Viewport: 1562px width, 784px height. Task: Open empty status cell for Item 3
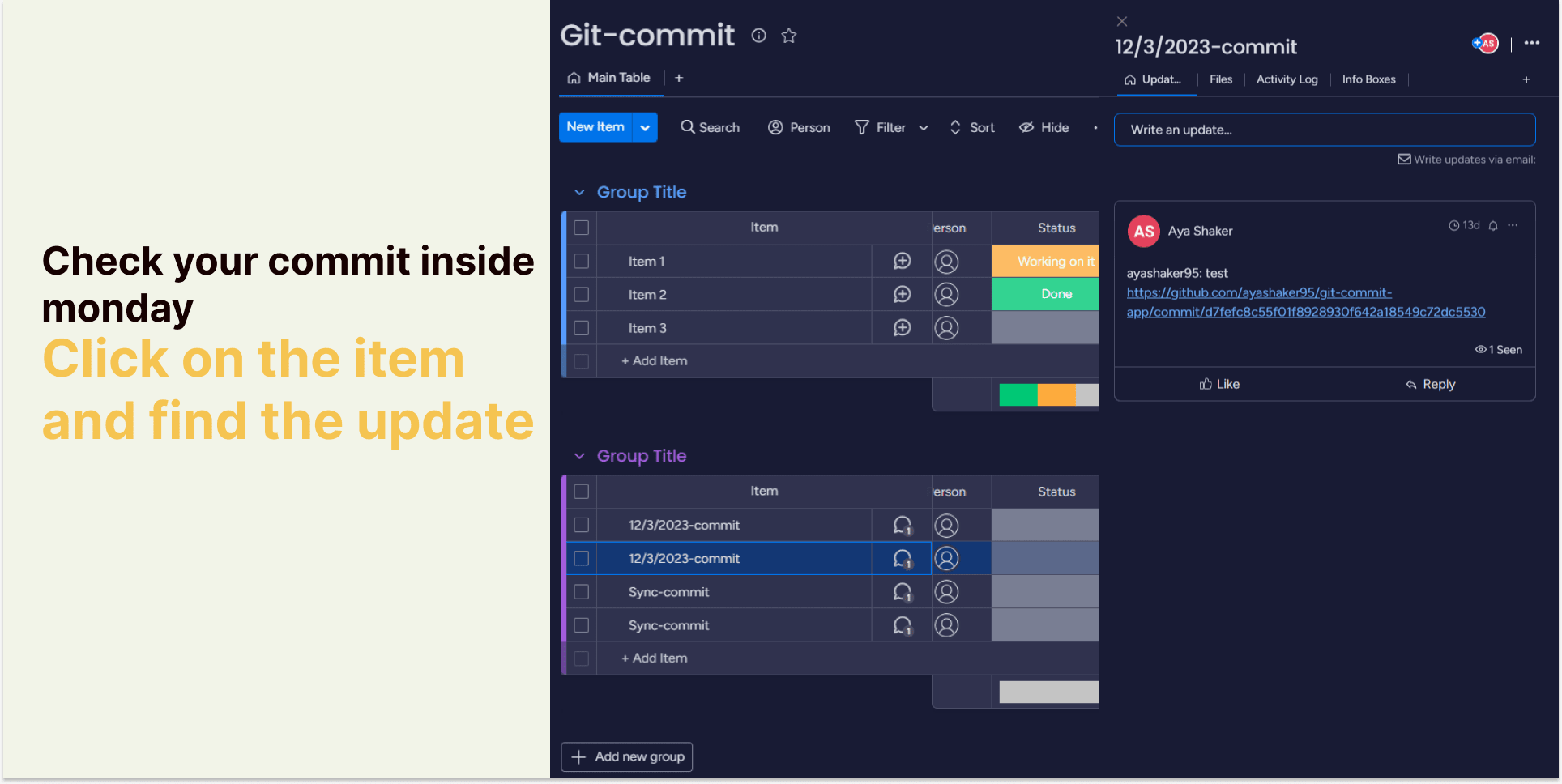coord(1045,327)
